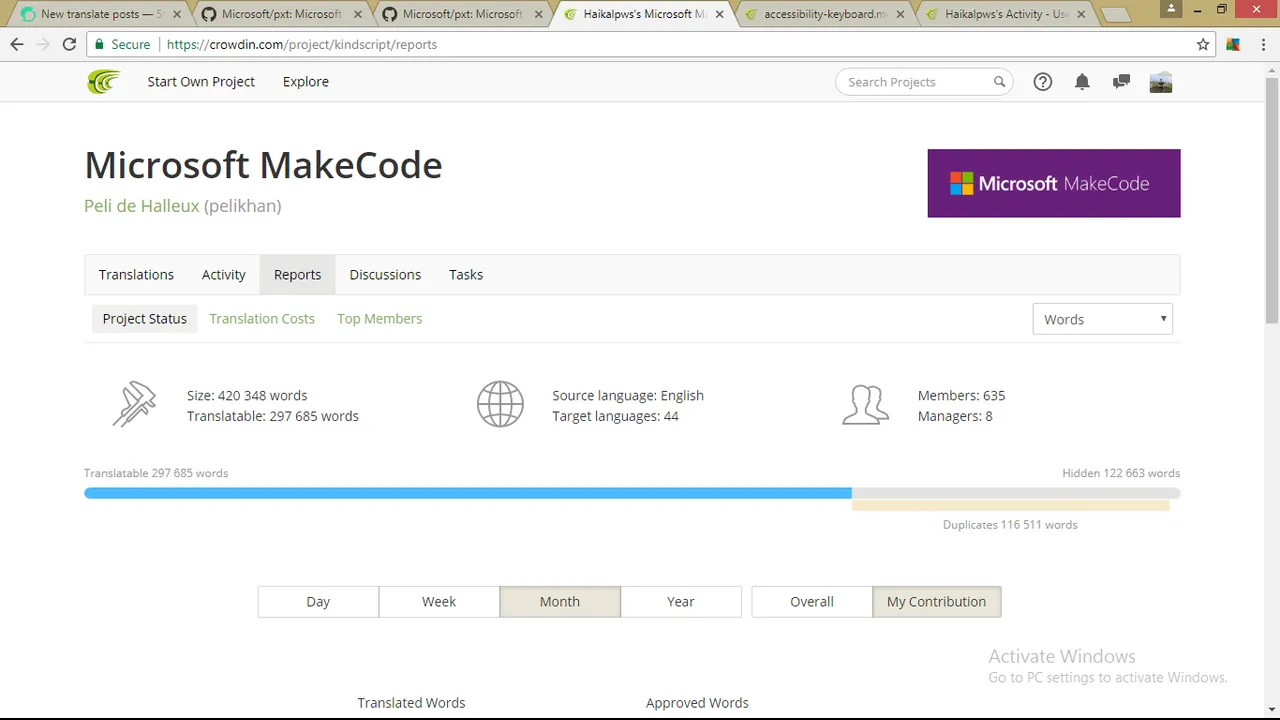The width and height of the screenshot is (1280, 720).
Task: Open the help question mark icon
Action: 1043,82
